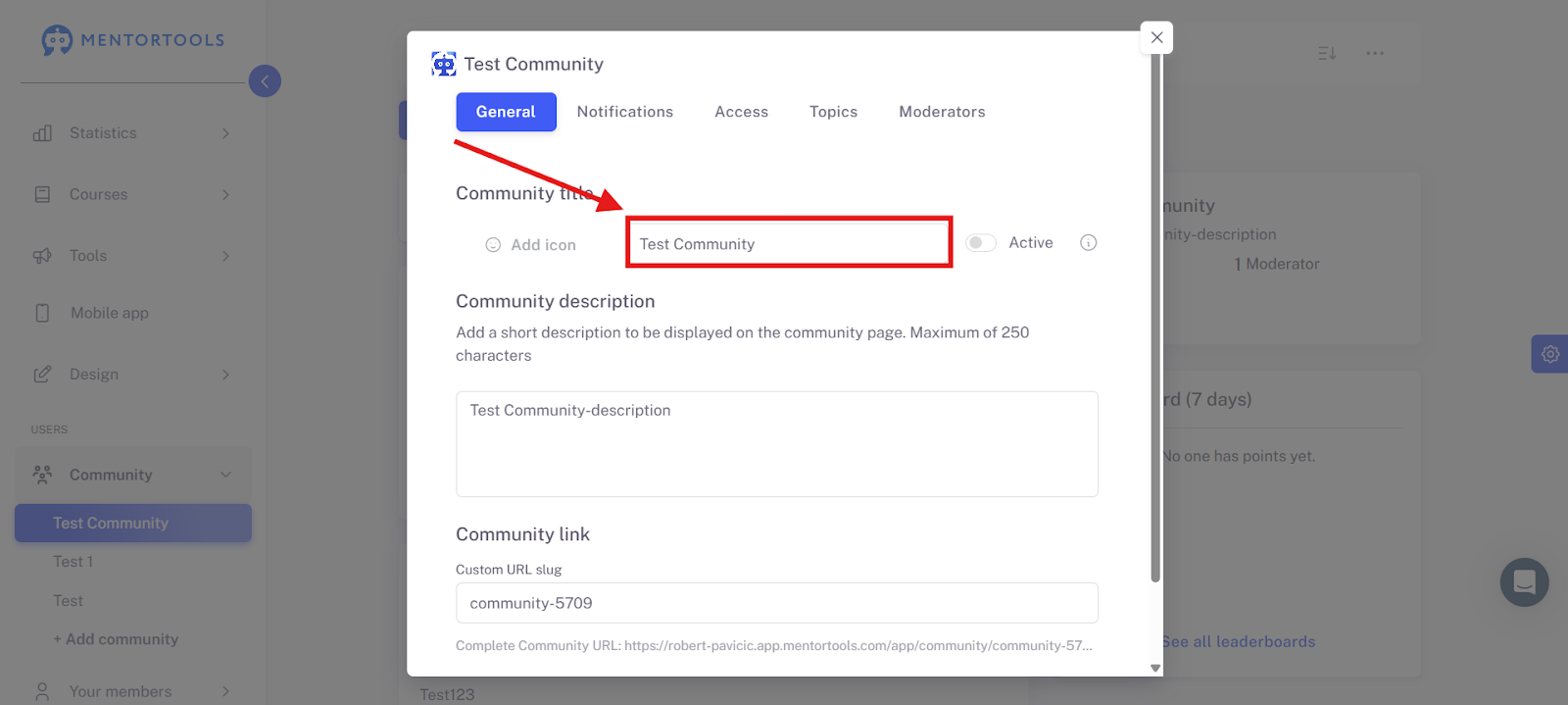Image resolution: width=1568 pixels, height=705 pixels.
Task: Click the Tools megaphone icon
Action: click(42, 256)
